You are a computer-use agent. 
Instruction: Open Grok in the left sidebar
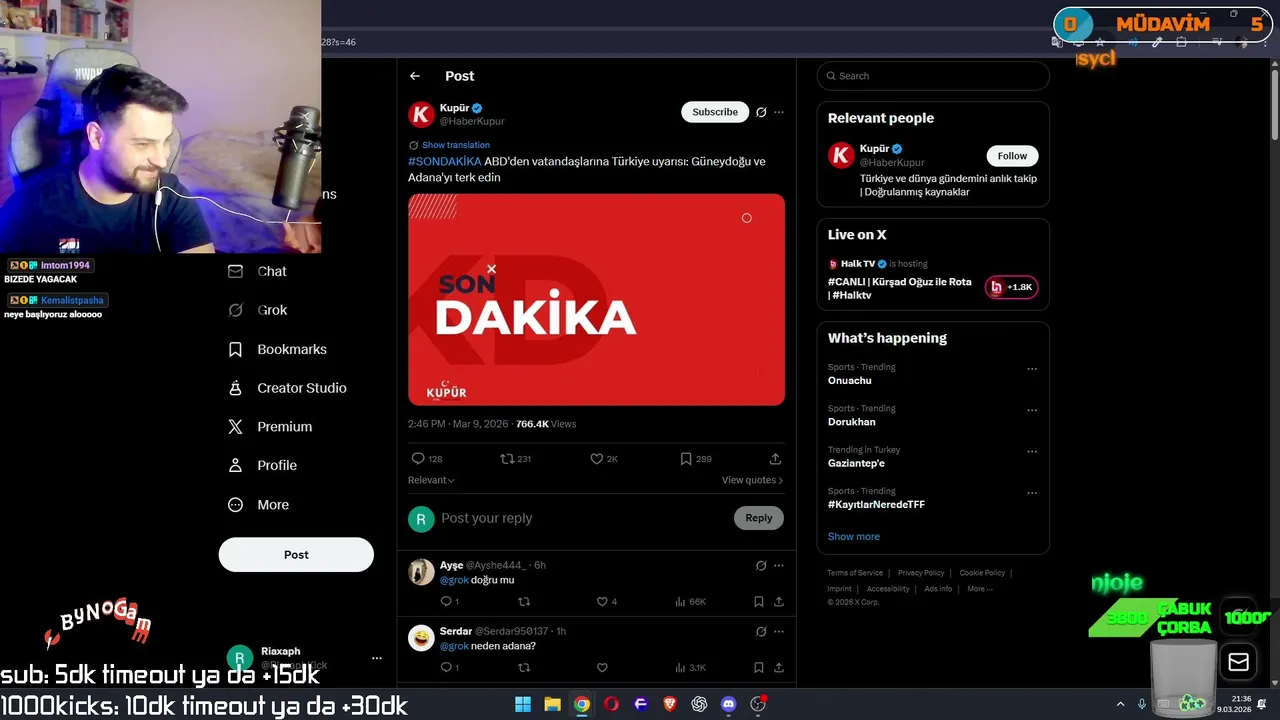257,310
